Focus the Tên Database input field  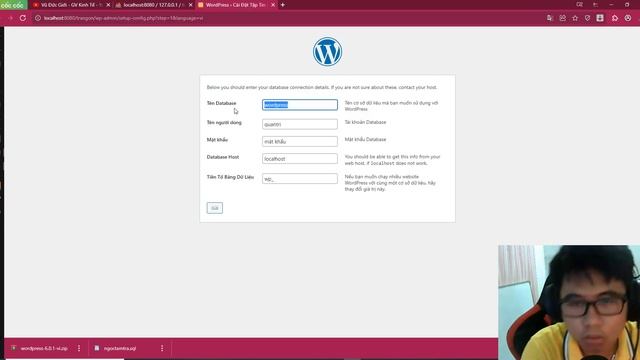[300, 105]
